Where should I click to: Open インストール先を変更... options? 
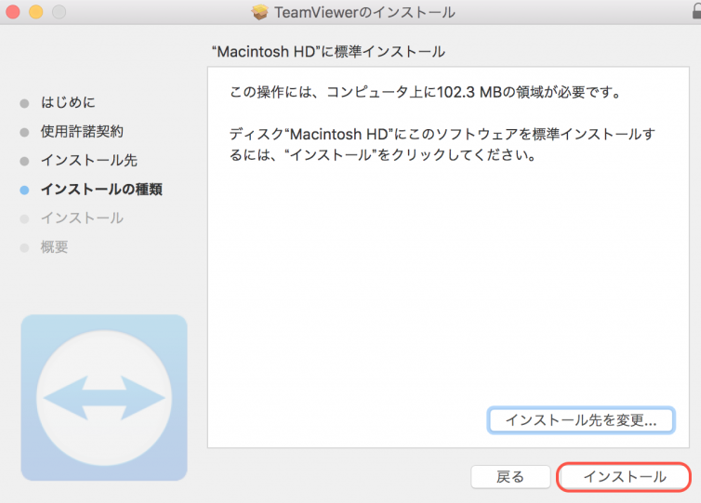click(581, 420)
